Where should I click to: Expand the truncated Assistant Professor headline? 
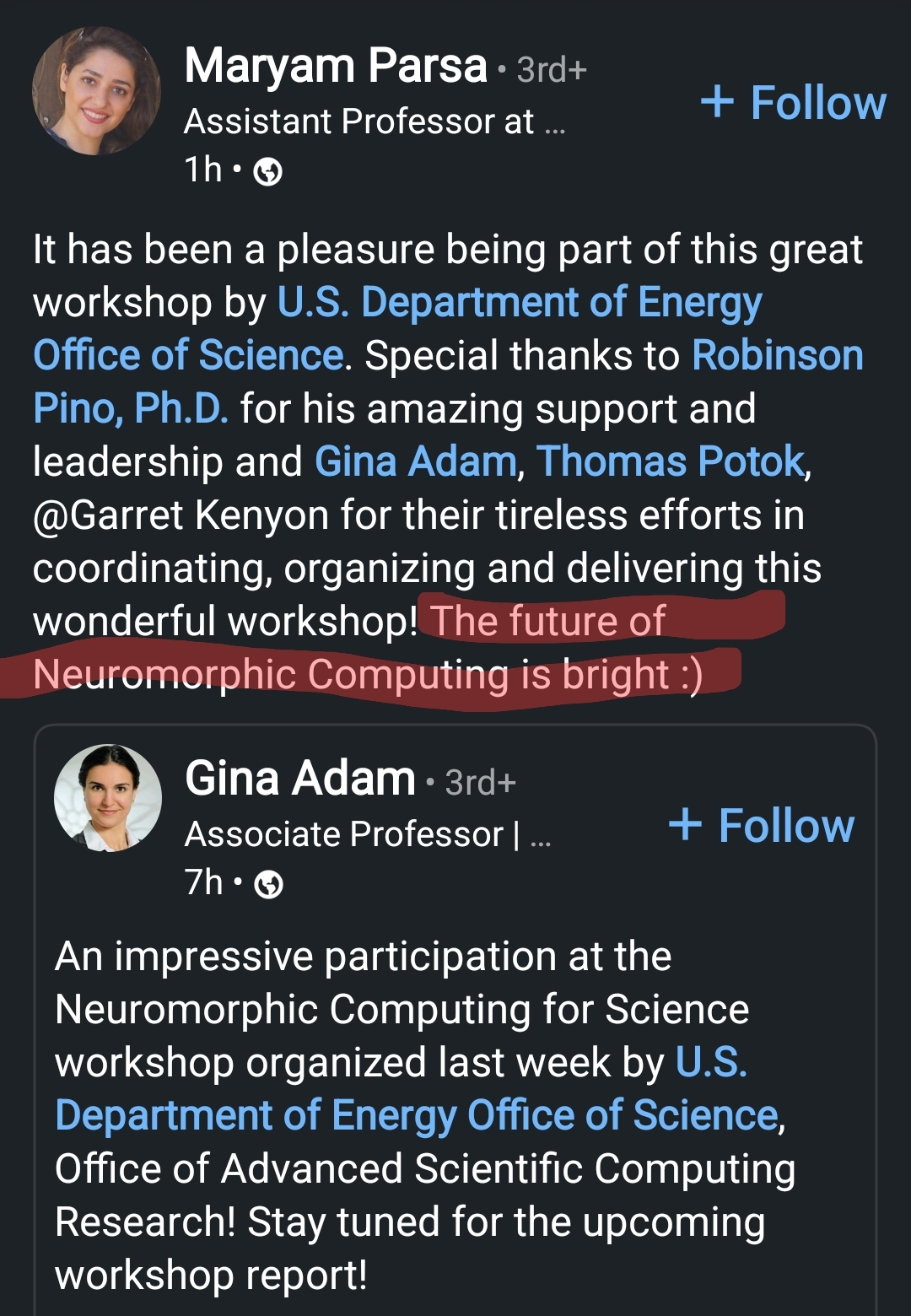click(375, 122)
